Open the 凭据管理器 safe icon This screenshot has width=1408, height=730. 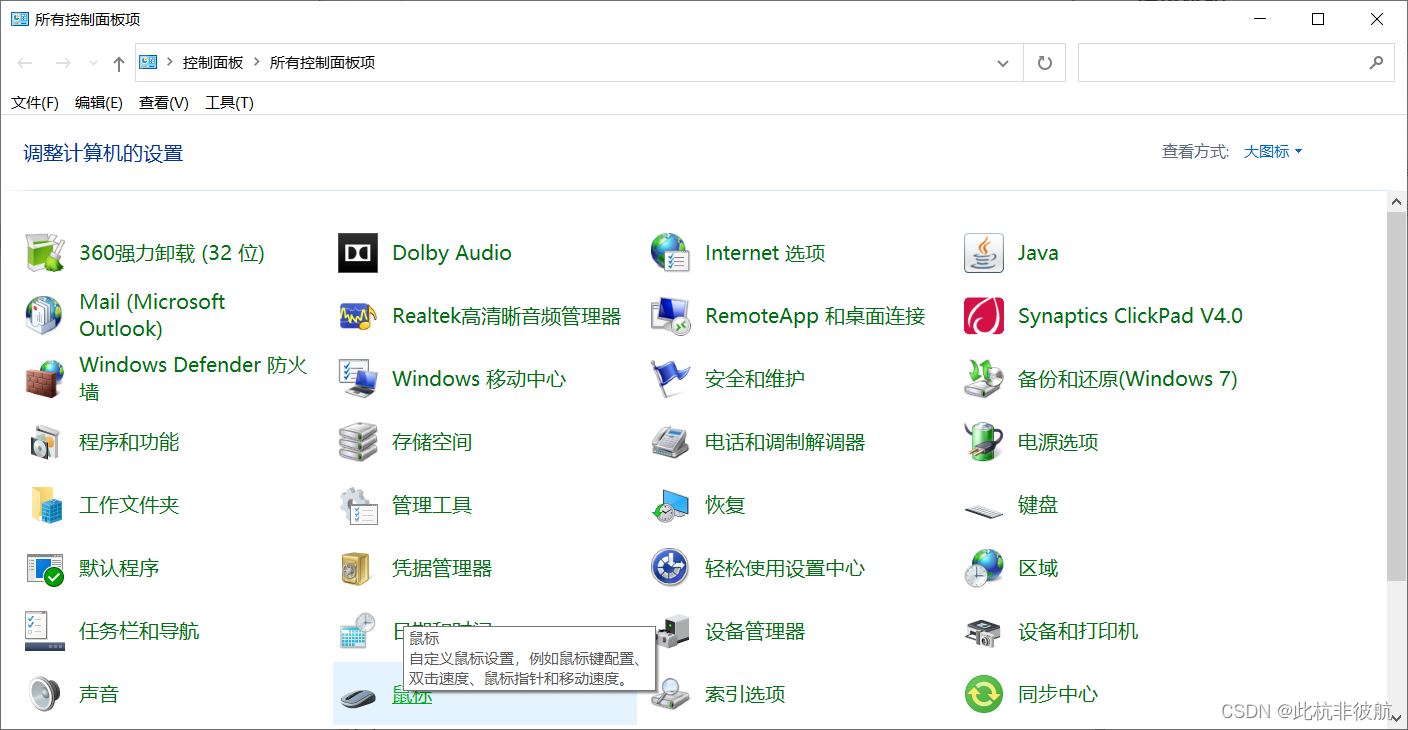click(358, 568)
